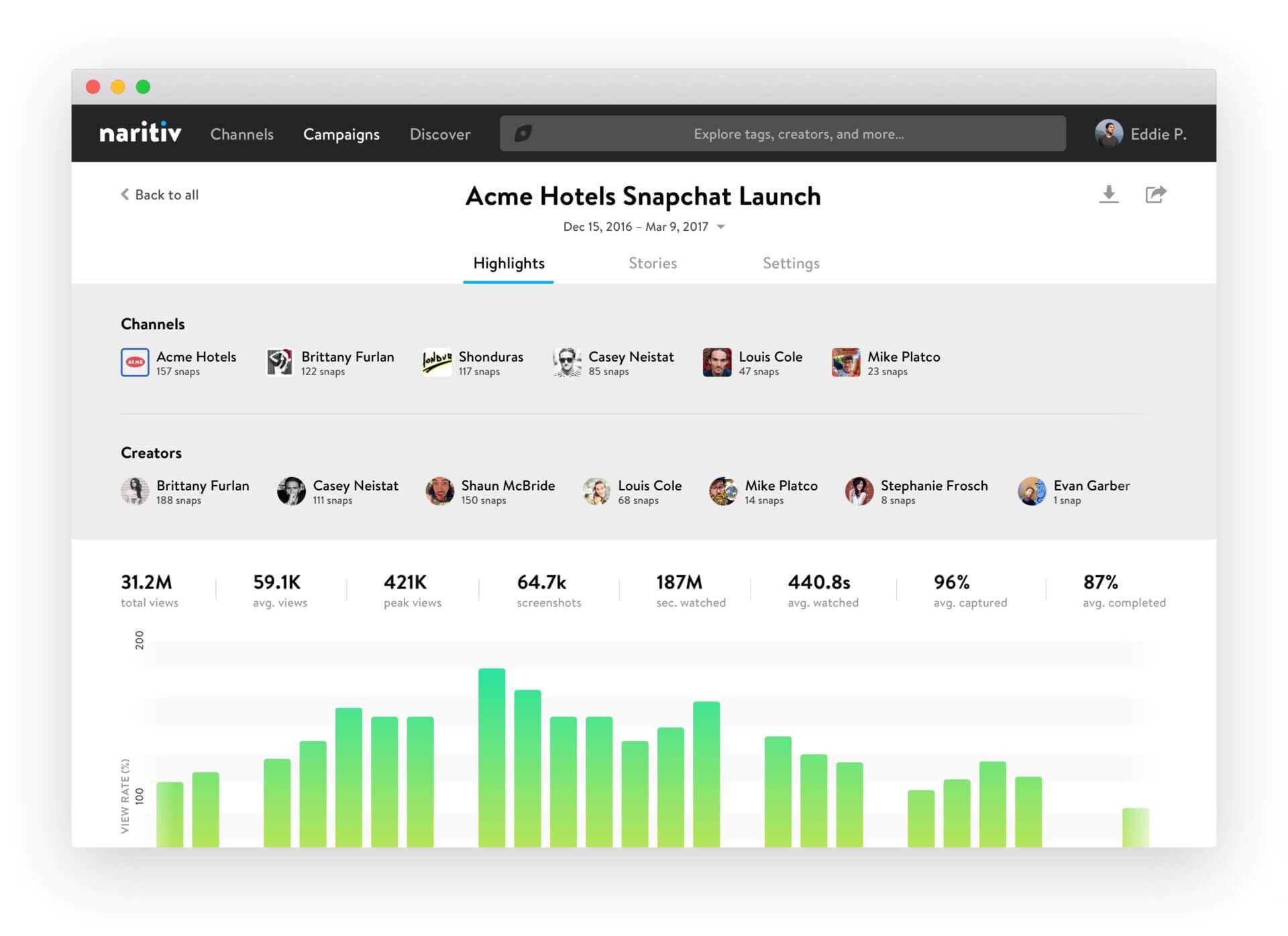
Task: Click the Creators section heading
Action: coord(151,453)
